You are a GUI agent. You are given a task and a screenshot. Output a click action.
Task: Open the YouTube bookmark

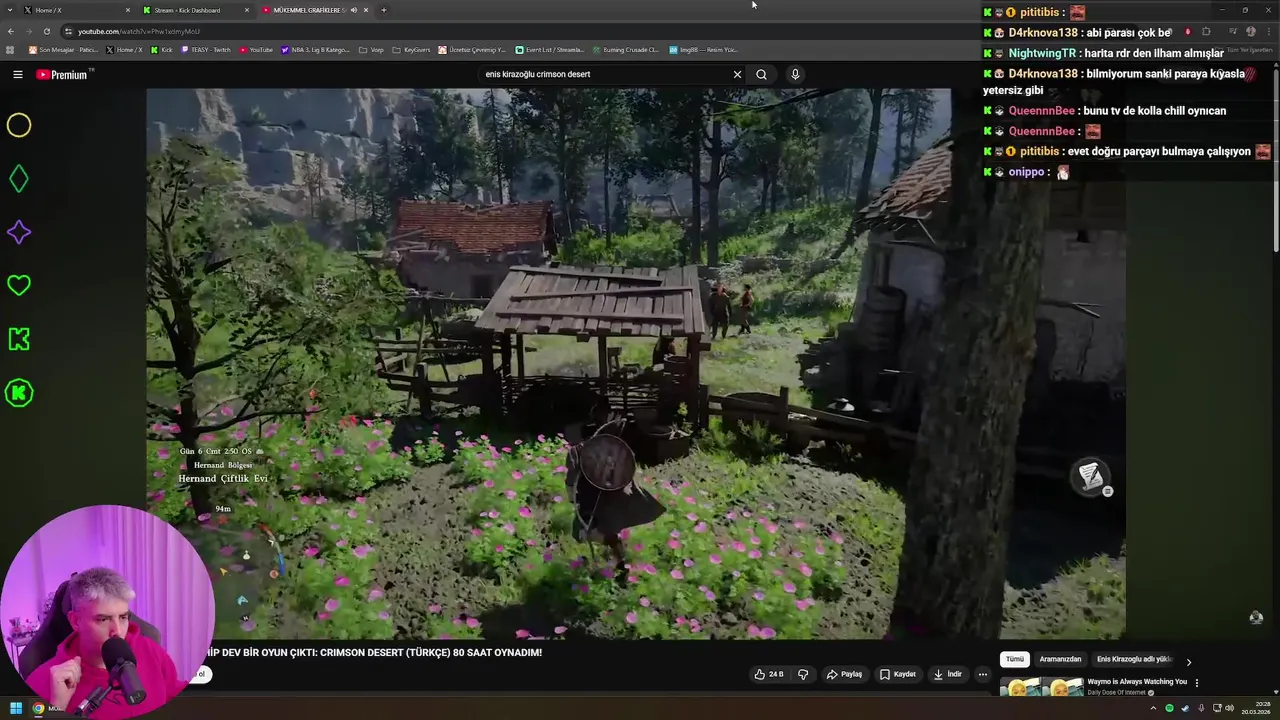257,49
